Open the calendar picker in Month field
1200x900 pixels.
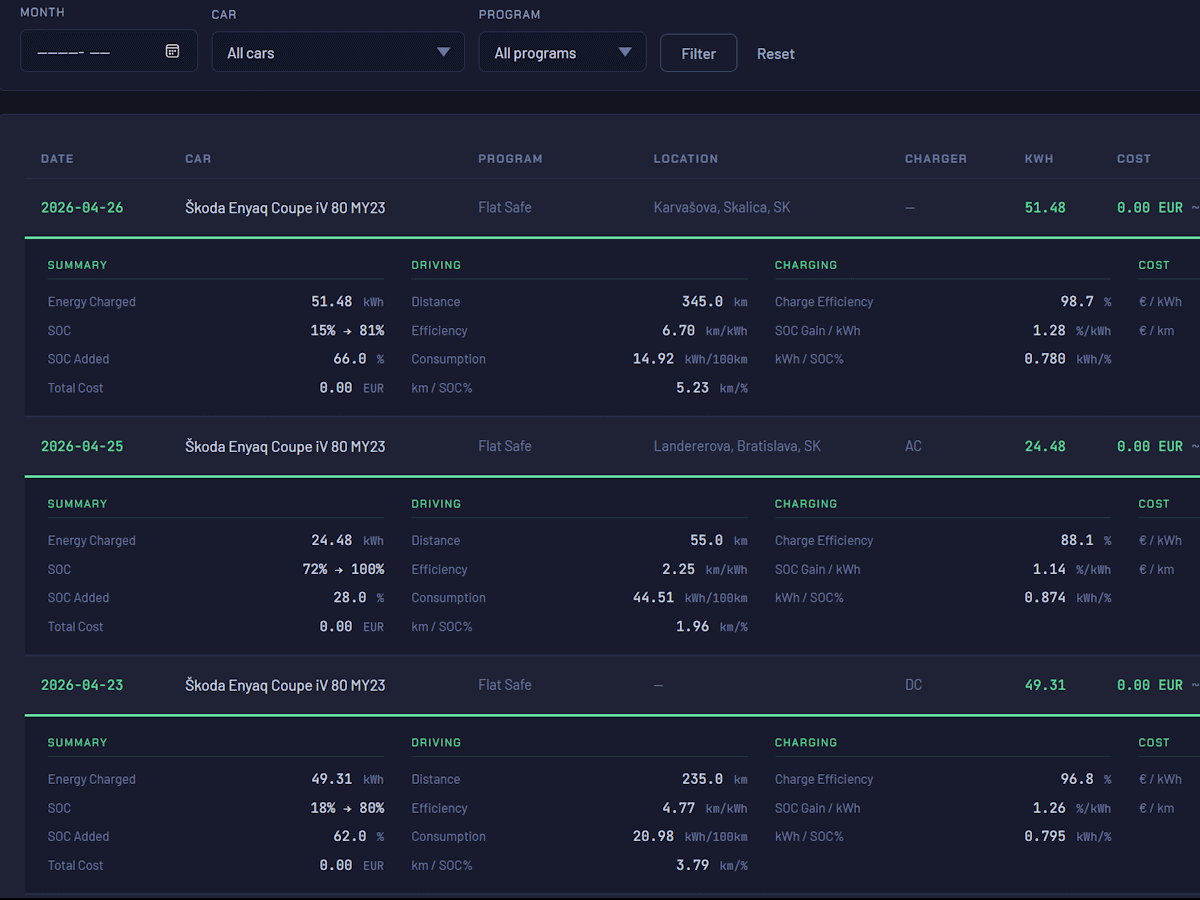172,51
